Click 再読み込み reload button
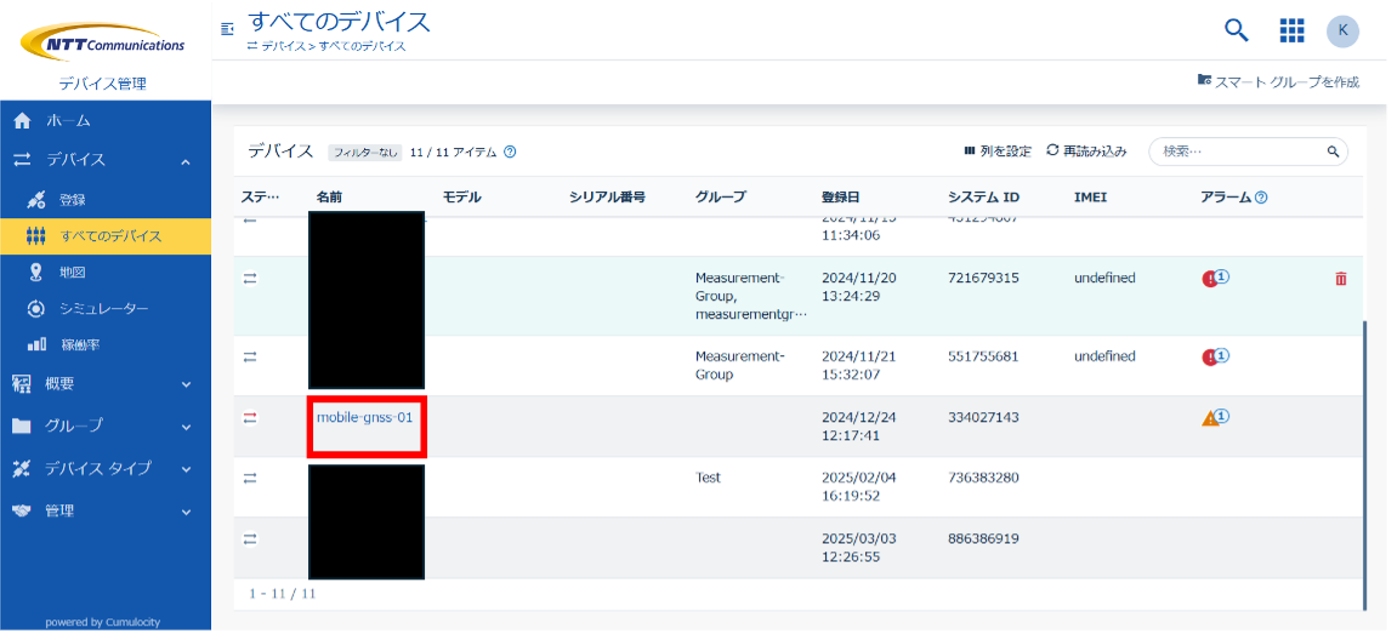Screen dimensions: 1390x635 tap(1086, 151)
